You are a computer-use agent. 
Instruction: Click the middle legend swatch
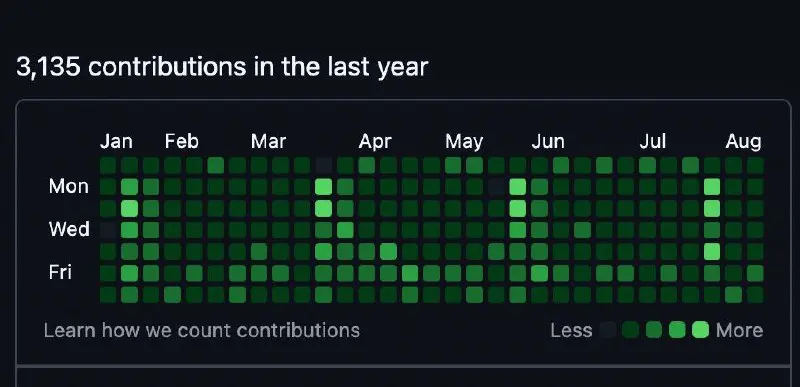click(x=654, y=330)
